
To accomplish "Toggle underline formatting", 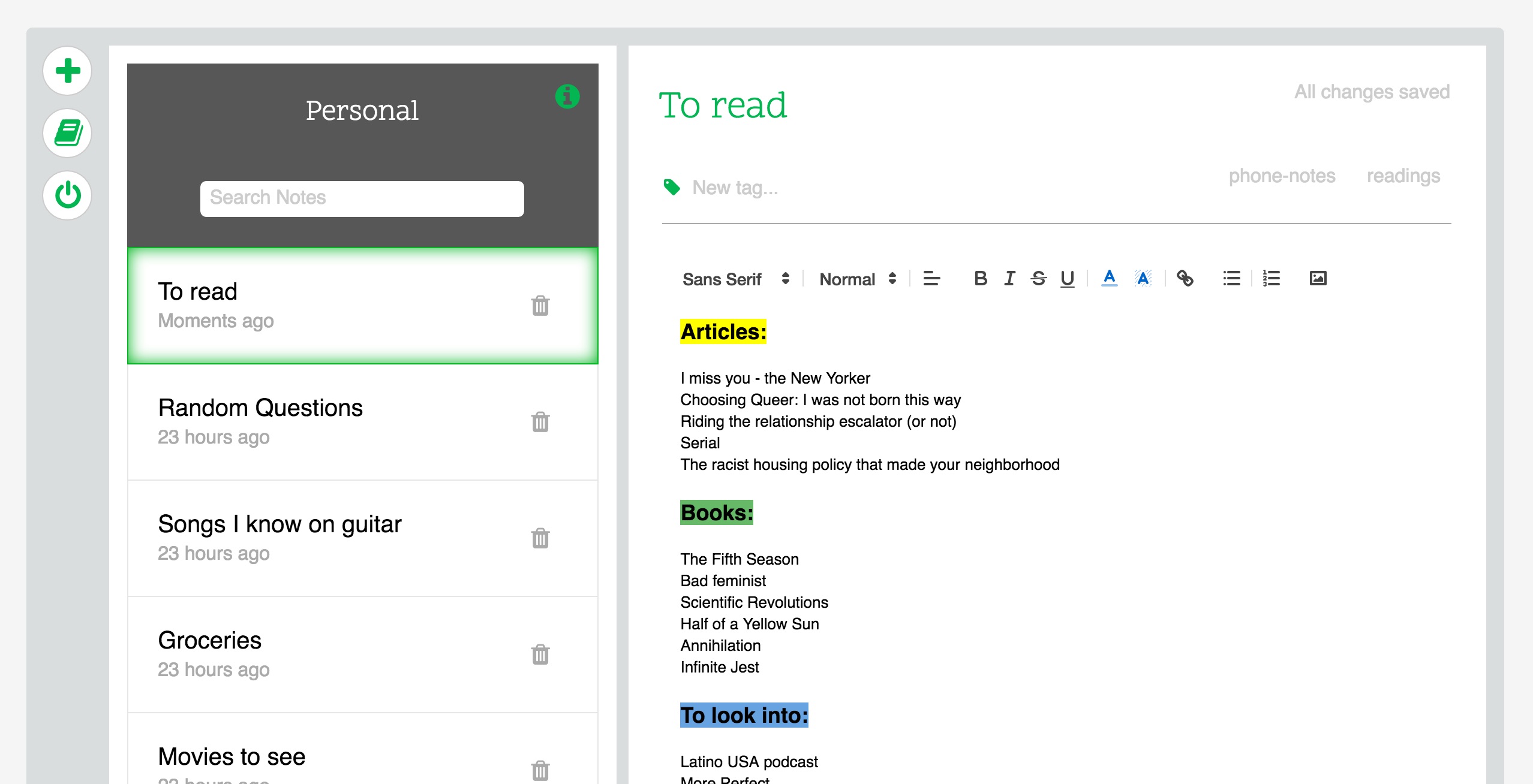I will click(x=1068, y=279).
